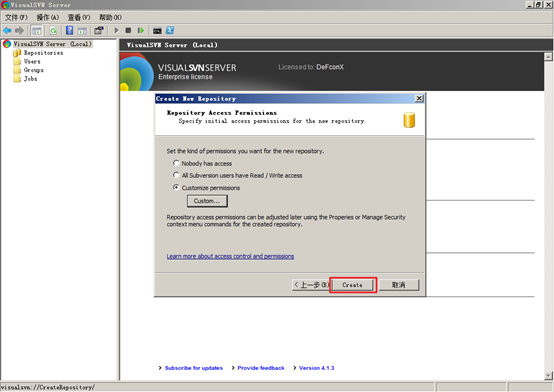Launch the PowerShell toolbar icon
554x392 pixels.
pos(170,30)
